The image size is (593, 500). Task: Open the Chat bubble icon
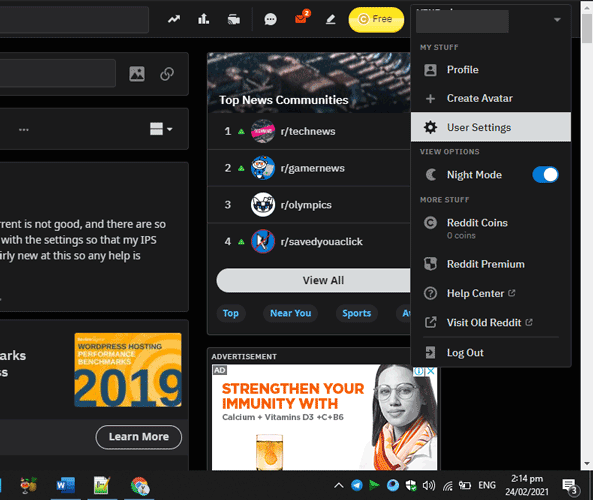270,19
